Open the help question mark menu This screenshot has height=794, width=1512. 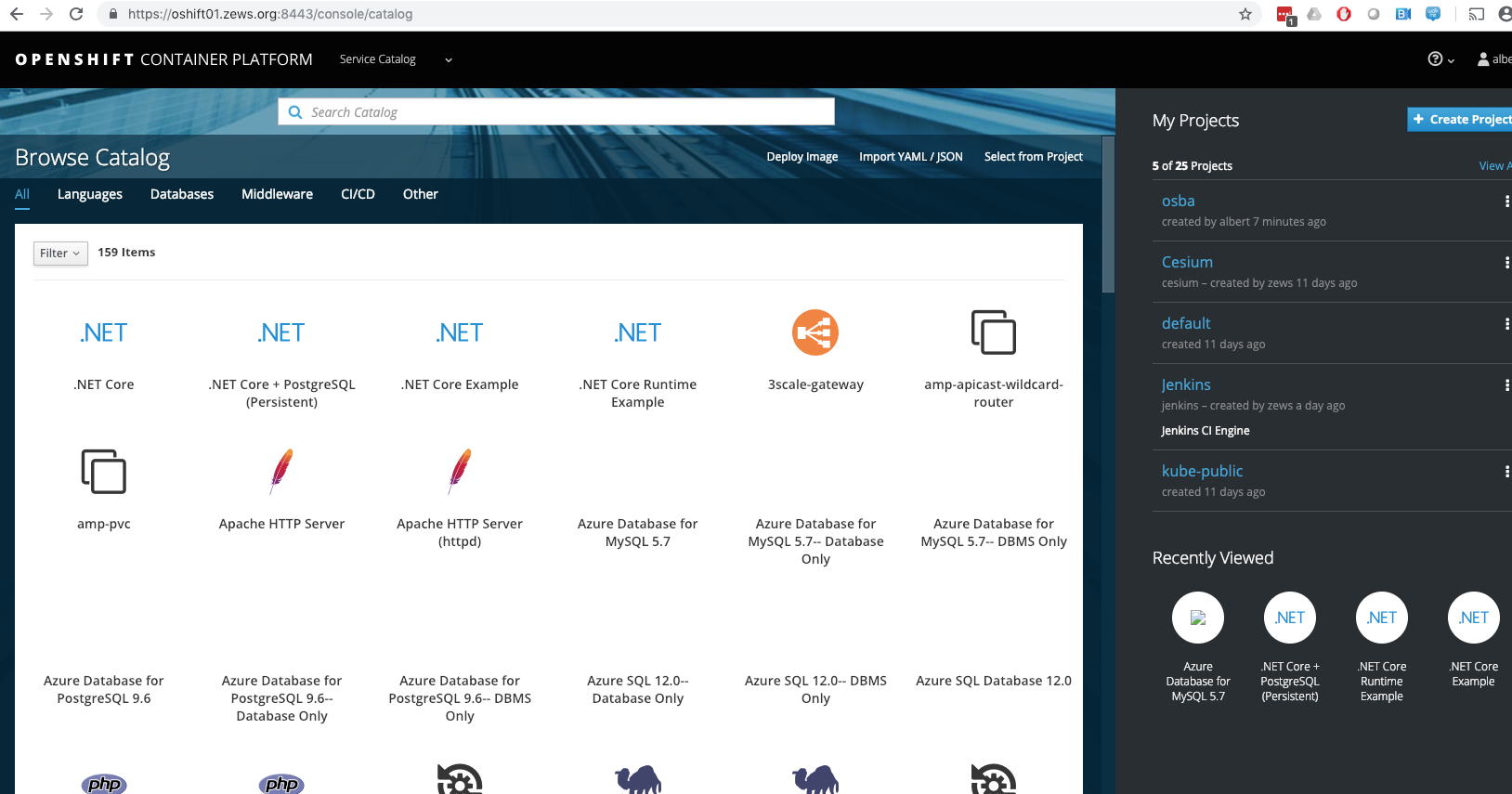point(1440,59)
